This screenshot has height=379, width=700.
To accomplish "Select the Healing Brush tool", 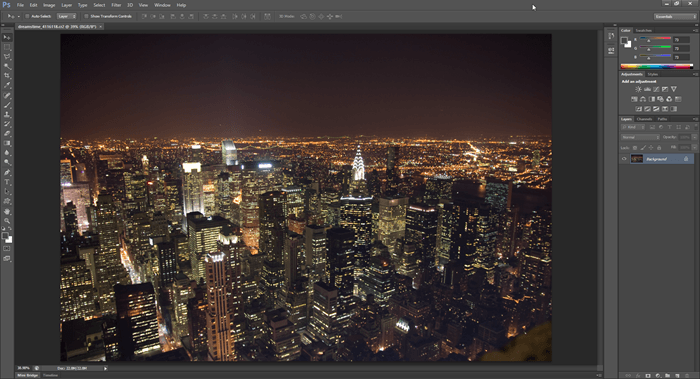I will (7, 96).
